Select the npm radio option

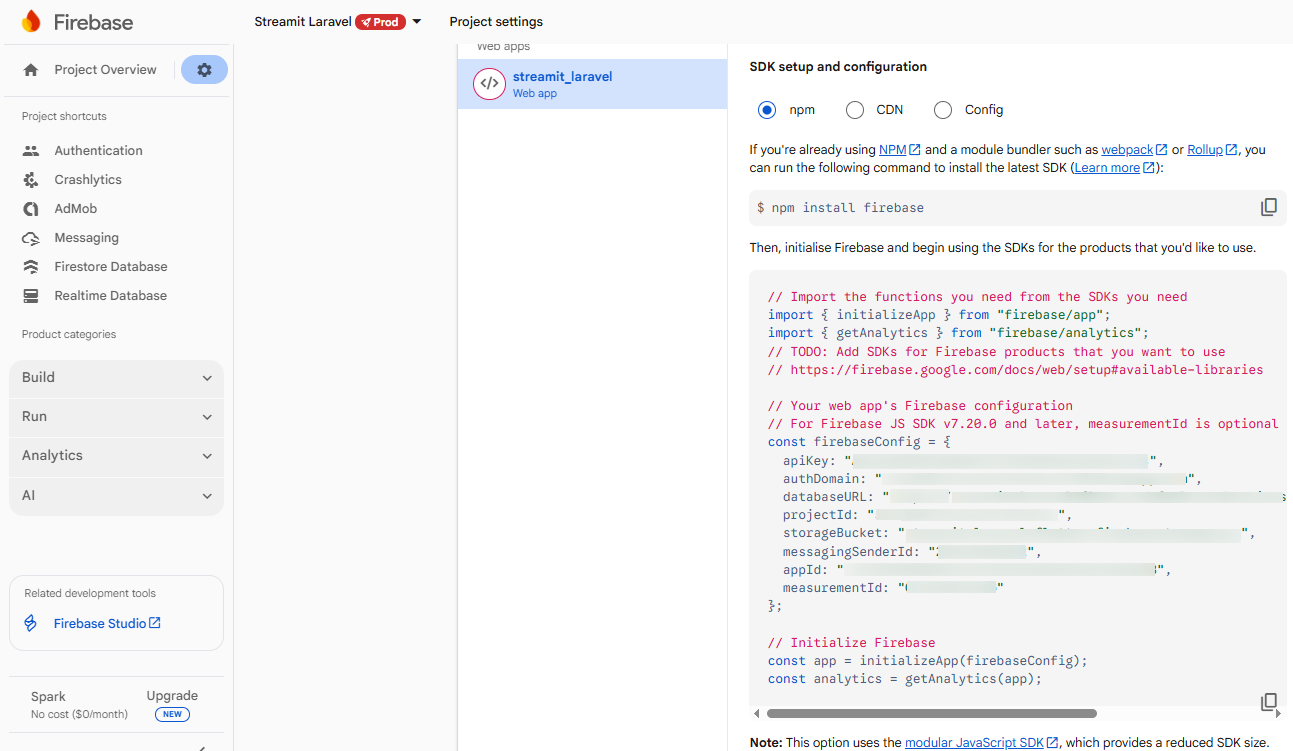click(767, 110)
